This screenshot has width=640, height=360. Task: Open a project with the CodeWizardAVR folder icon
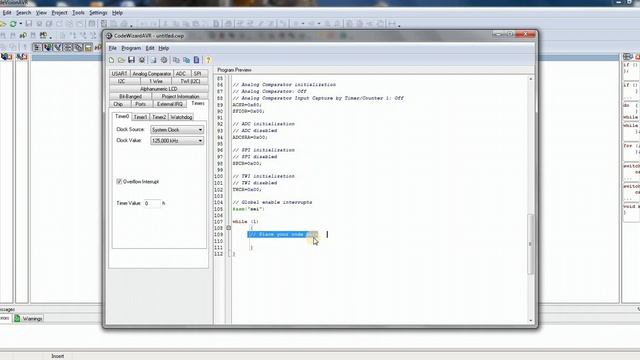point(121,60)
